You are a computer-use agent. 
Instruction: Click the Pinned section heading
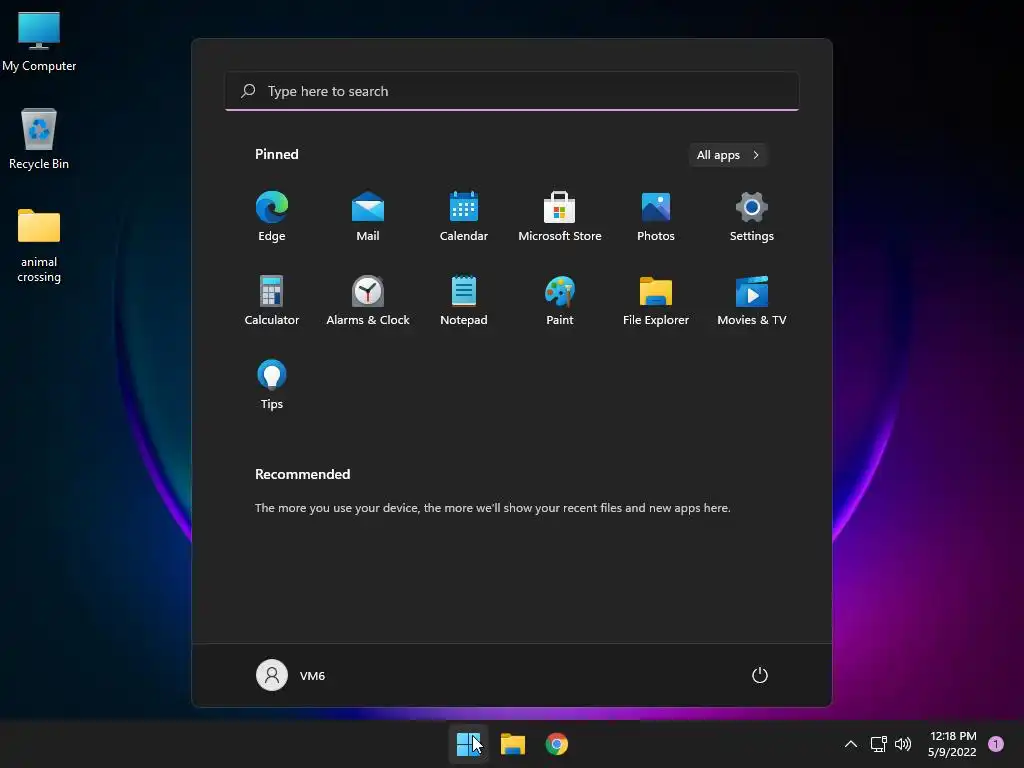tap(276, 154)
